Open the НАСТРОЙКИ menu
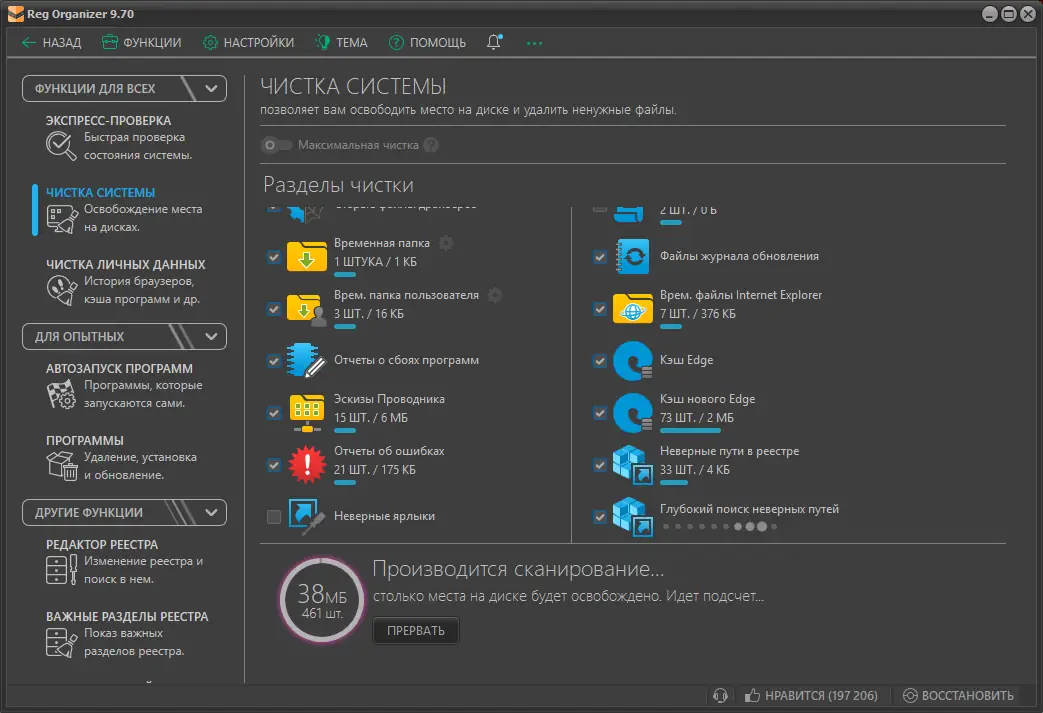Viewport: 1043px width, 713px height. click(248, 43)
